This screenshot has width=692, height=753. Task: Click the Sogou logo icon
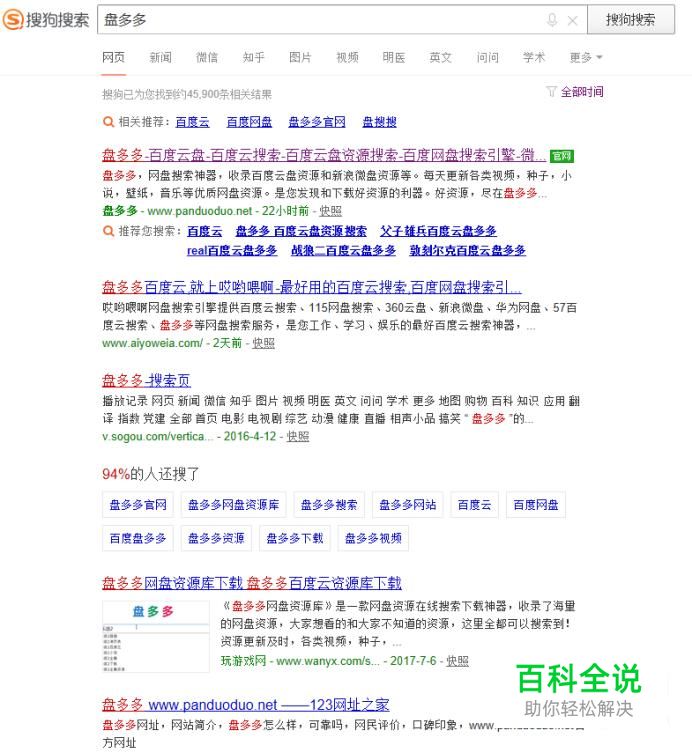coord(12,20)
